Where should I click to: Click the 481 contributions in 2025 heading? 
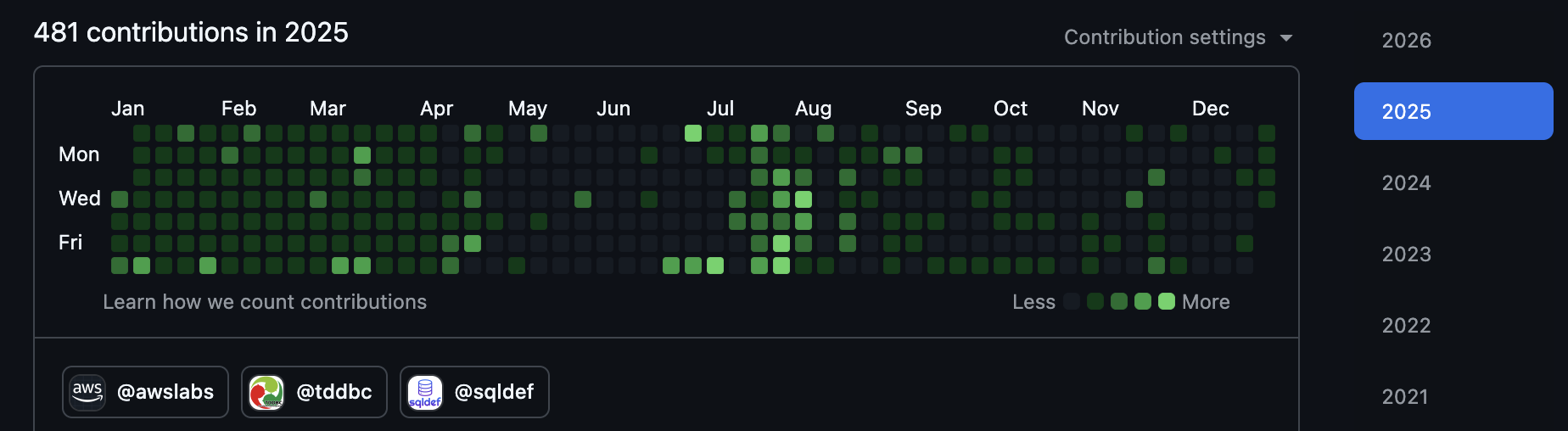click(x=191, y=32)
